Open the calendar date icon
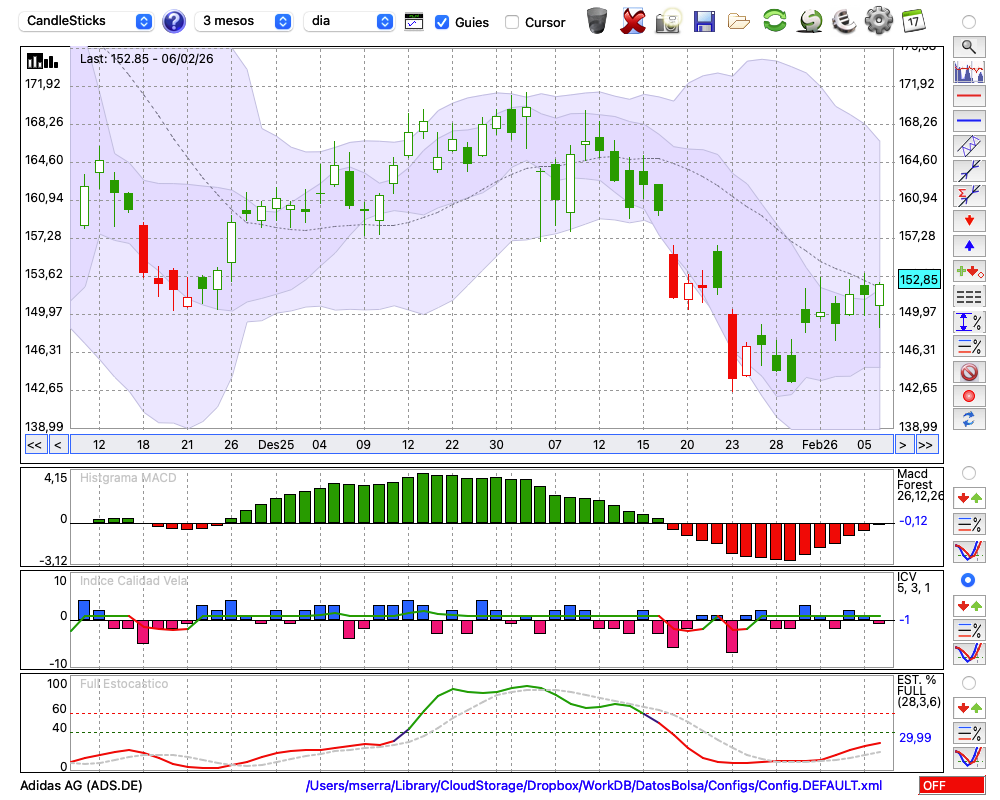The height and width of the screenshot is (800, 1000). pyautogui.click(x=913, y=21)
